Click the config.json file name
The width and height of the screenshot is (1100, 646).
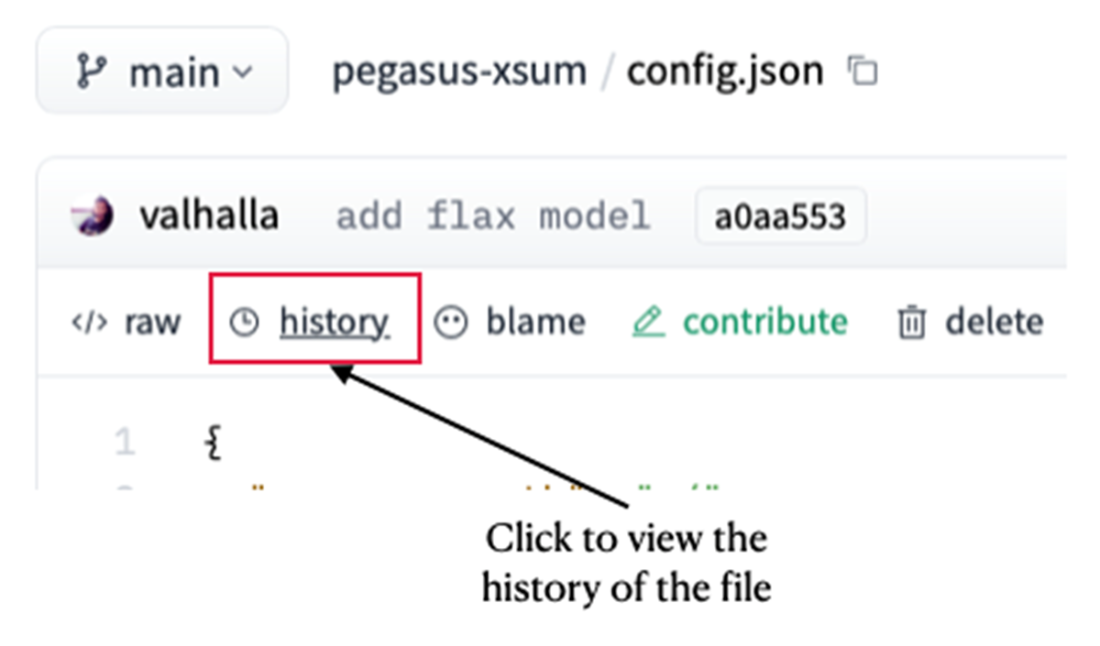click(x=725, y=72)
